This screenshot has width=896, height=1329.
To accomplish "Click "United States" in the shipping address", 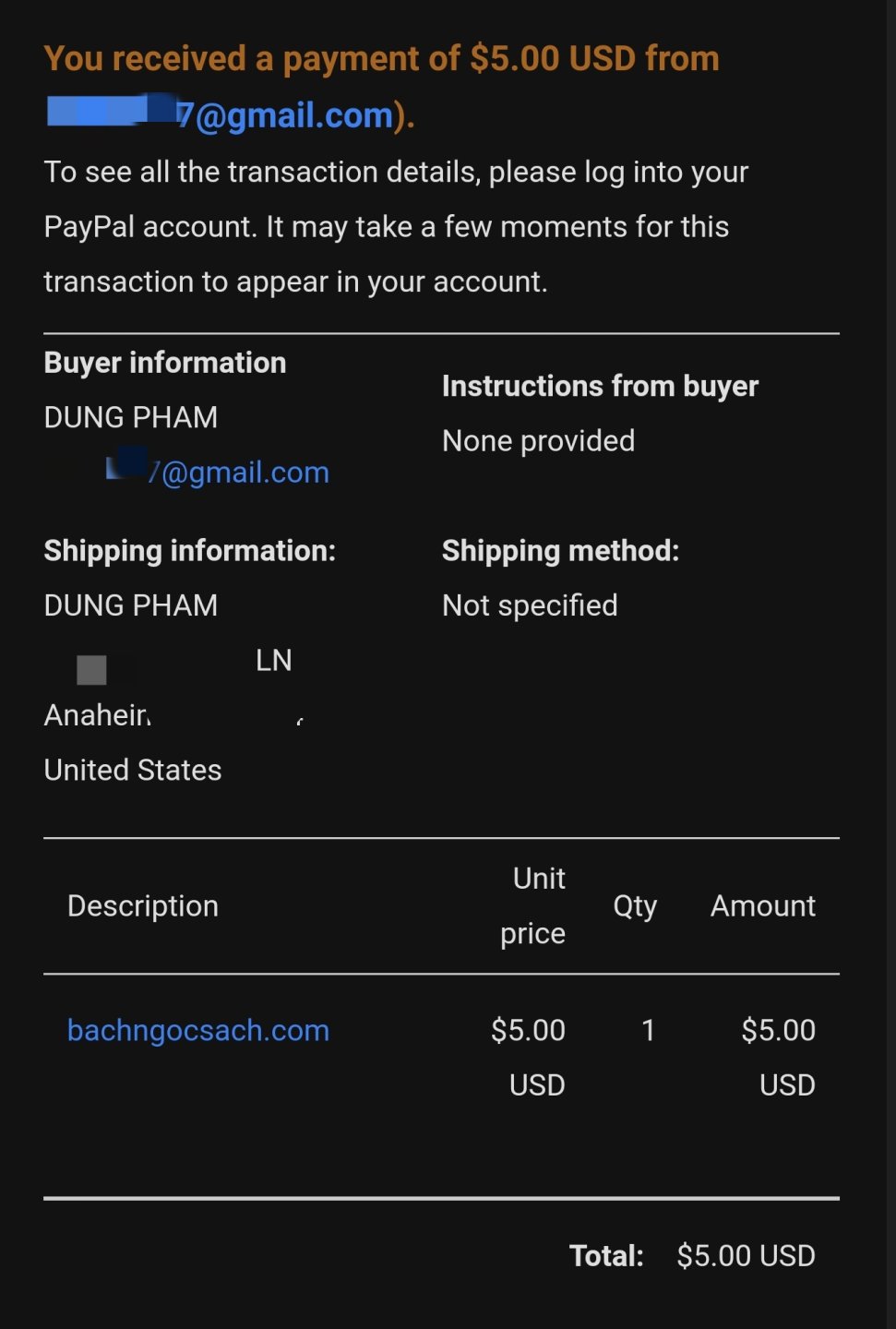I will [x=133, y=770].
